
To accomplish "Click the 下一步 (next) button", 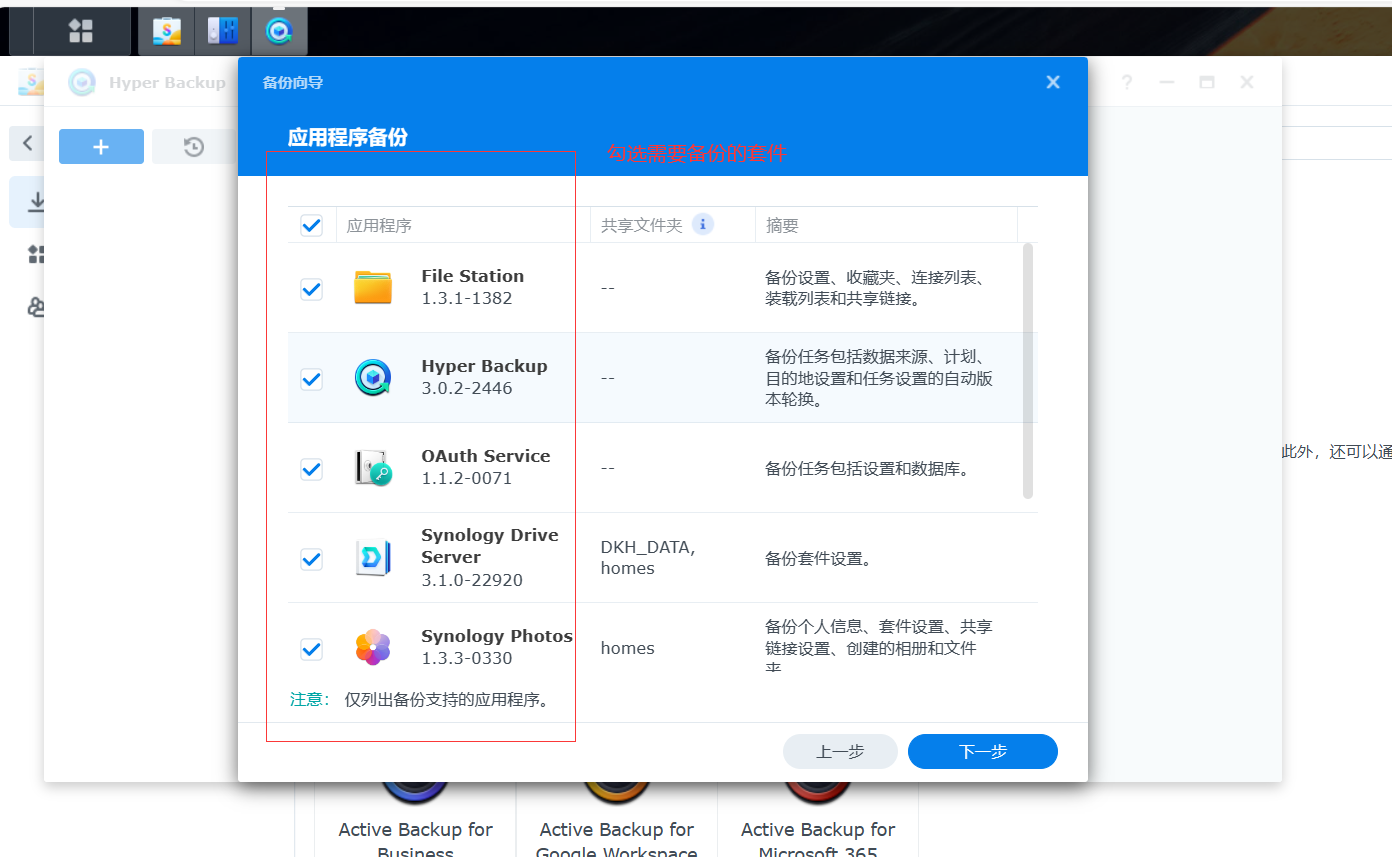I will 983,751.
